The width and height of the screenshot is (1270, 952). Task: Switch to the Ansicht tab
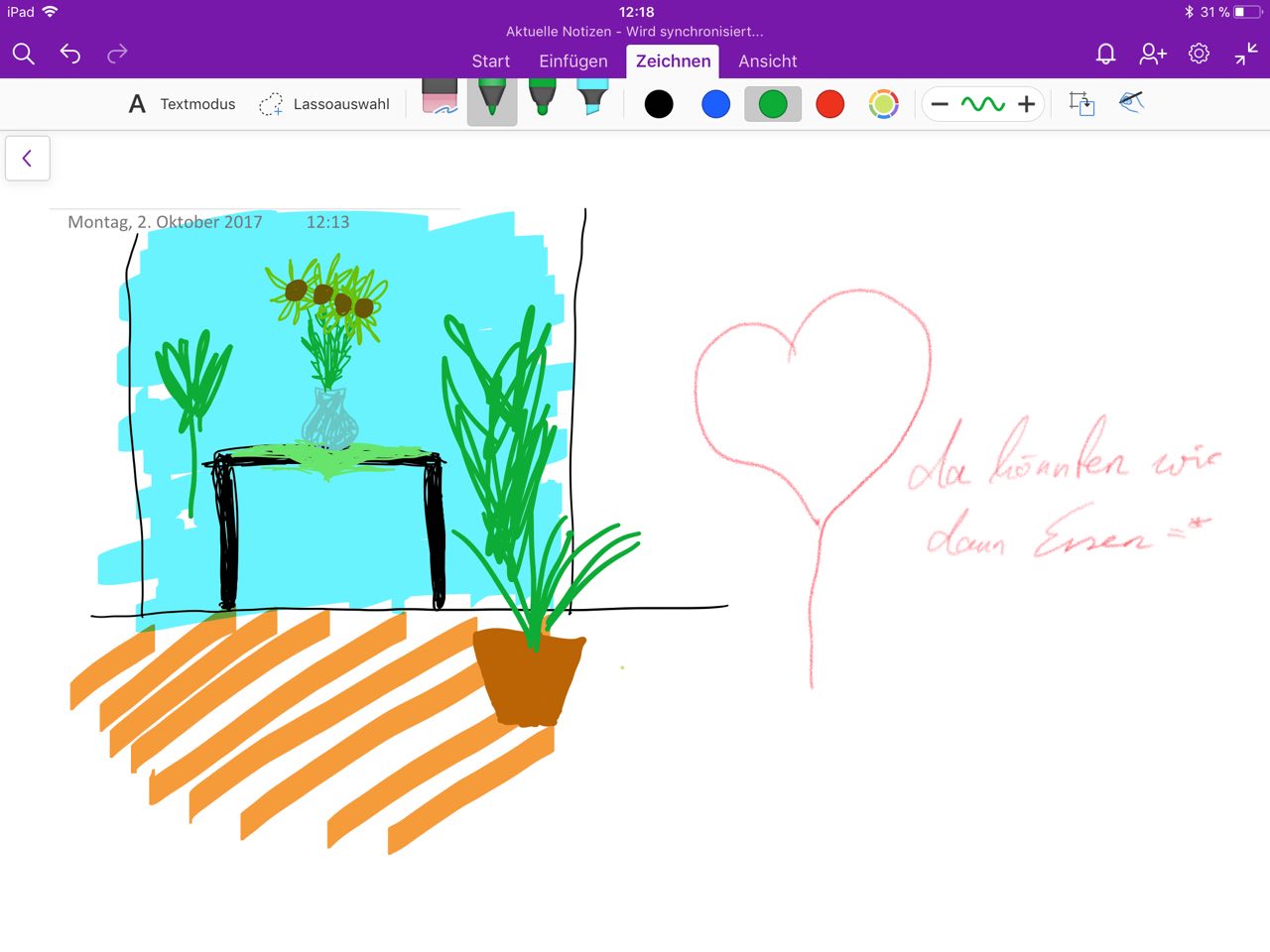tap(767, 61)
